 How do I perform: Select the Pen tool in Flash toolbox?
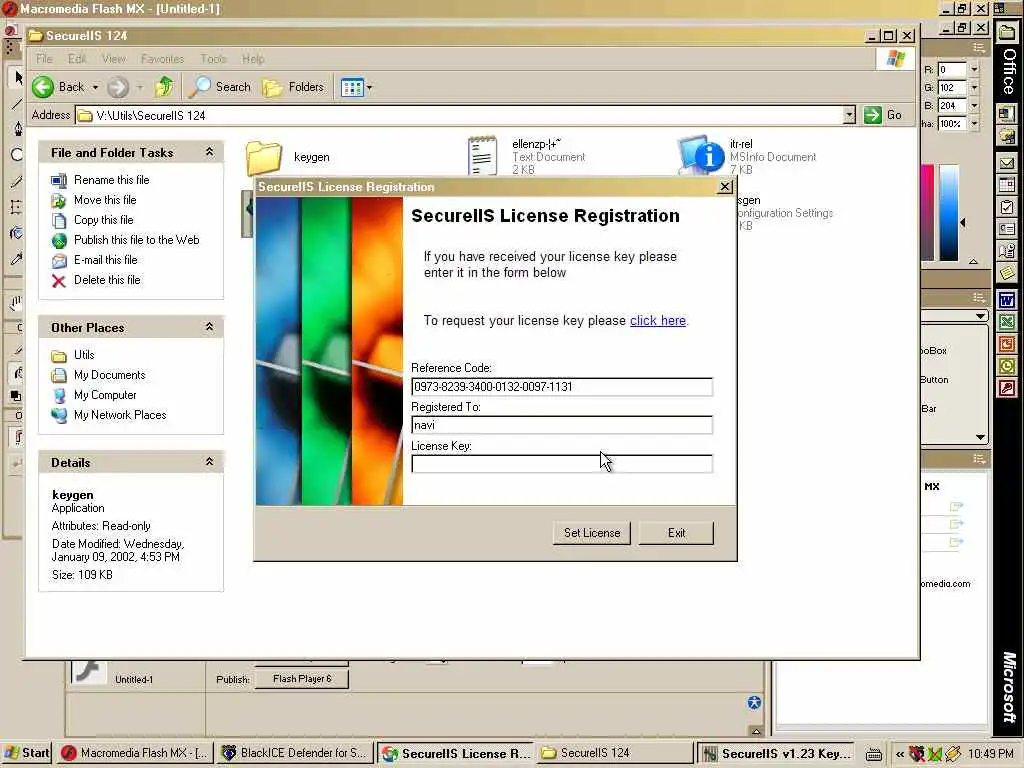point(17,129)
